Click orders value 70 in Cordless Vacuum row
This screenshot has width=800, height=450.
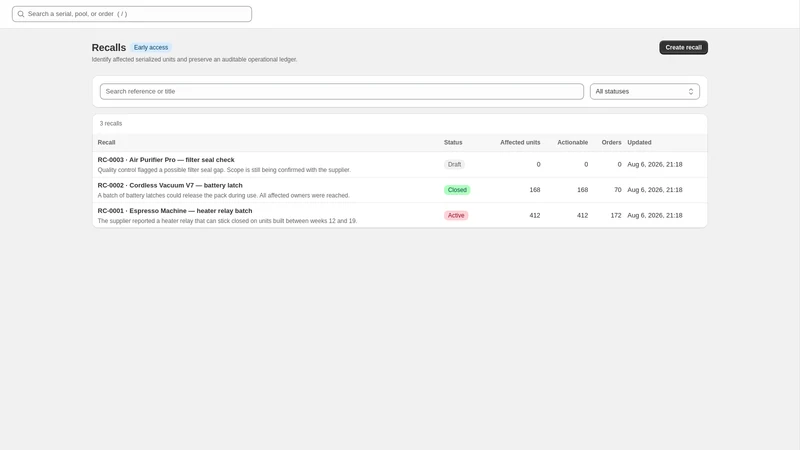[618, 190]
